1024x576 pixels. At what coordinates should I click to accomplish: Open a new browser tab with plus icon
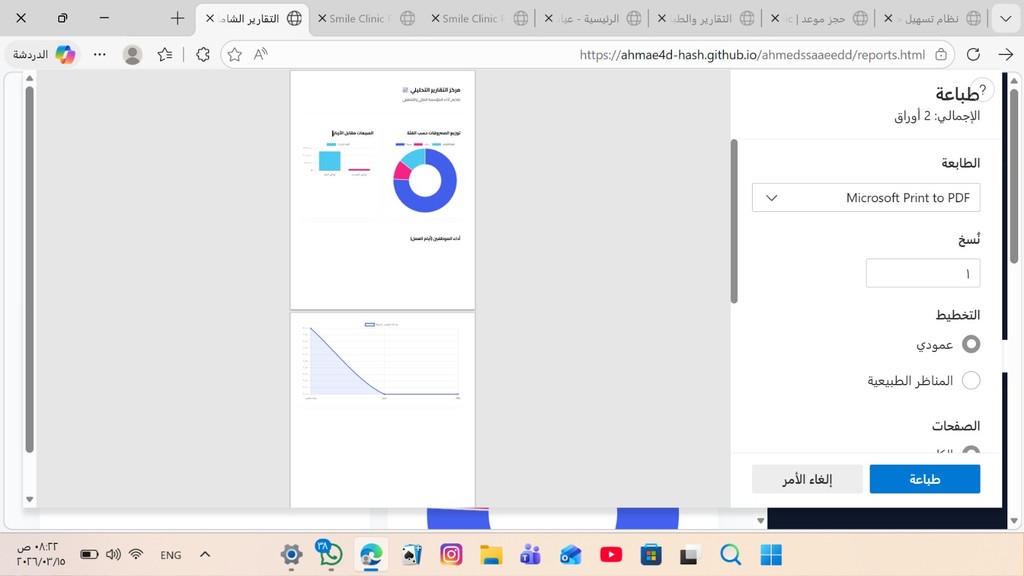point(177,18)
